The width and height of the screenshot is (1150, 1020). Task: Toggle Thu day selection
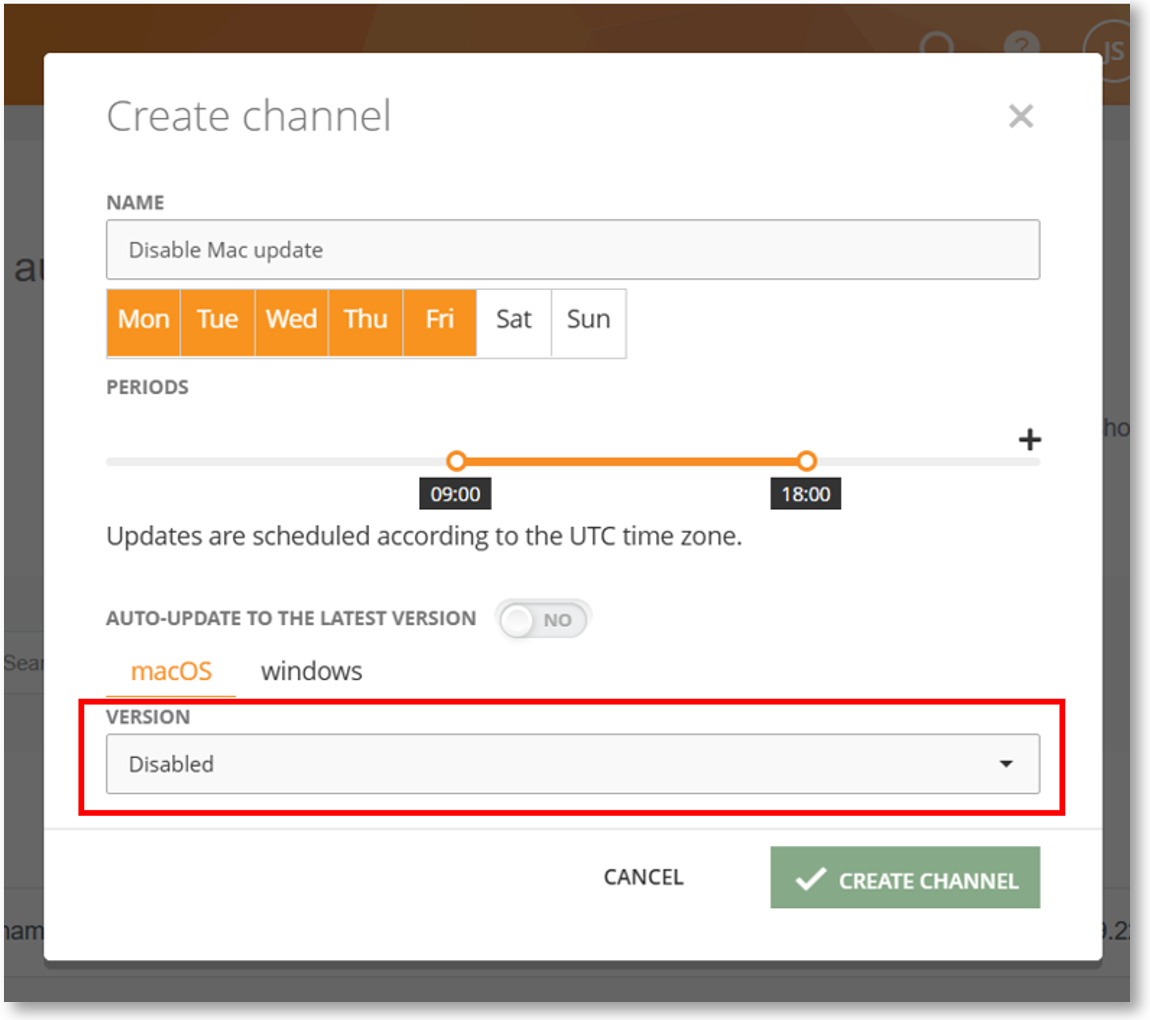[366, 323]
